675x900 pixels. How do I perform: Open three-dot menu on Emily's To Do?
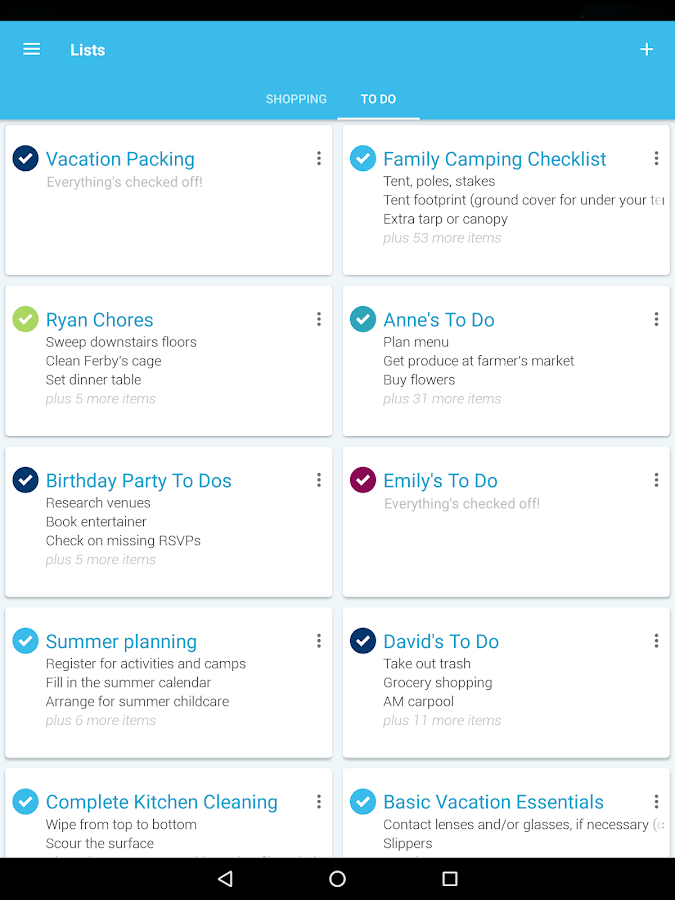pyautogui.click(x=656, y=480)
